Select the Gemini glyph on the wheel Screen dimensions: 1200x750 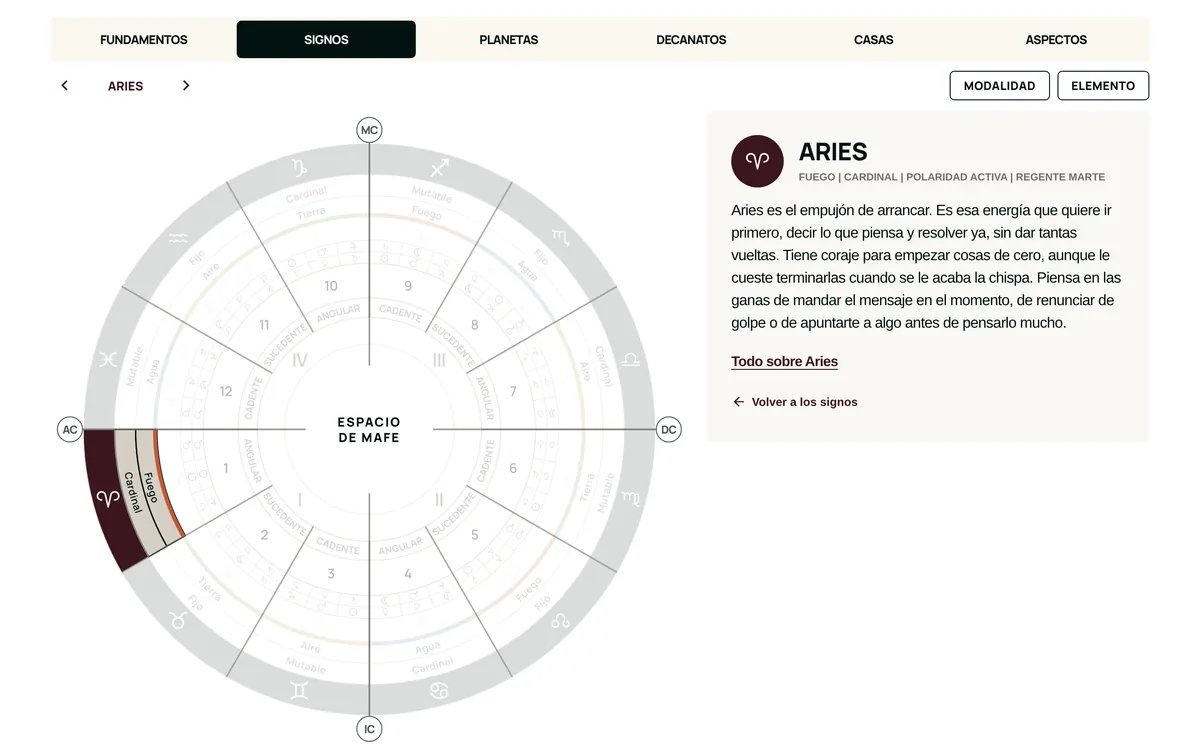coord(299,690)
